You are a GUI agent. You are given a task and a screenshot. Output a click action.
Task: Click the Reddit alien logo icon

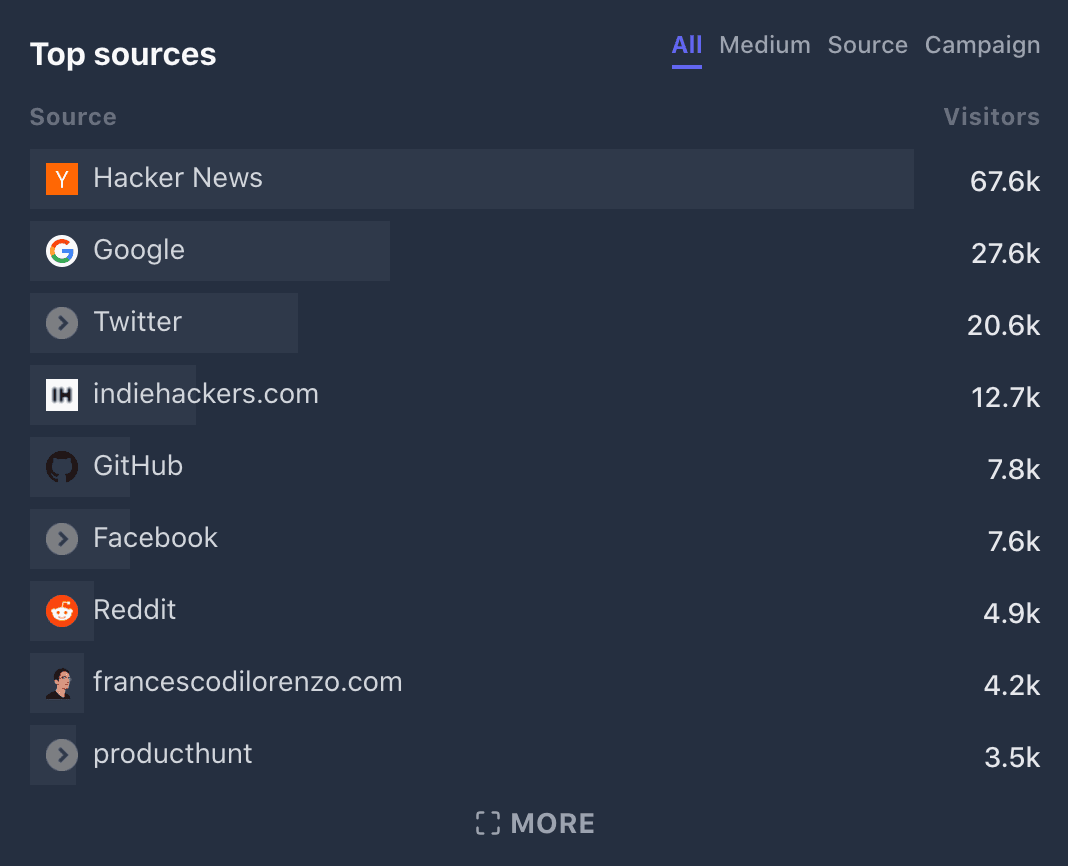62,611
